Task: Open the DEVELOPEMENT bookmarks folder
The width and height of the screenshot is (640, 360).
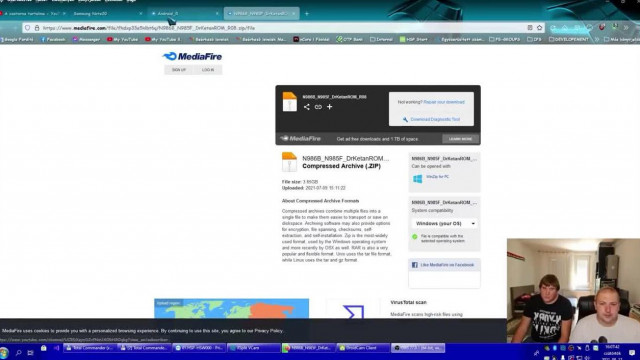Action: coord(569,39)
